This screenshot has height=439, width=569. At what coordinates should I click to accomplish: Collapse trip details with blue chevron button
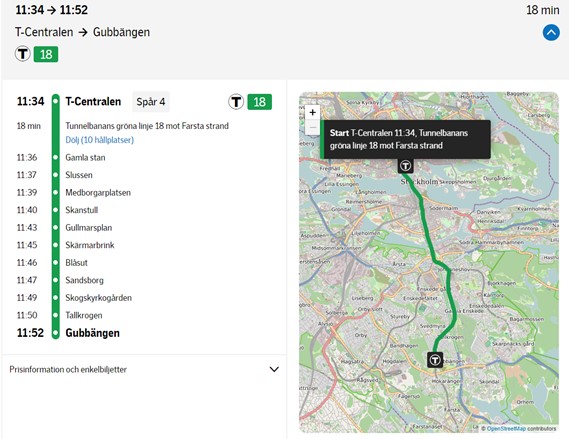(551, 33)
